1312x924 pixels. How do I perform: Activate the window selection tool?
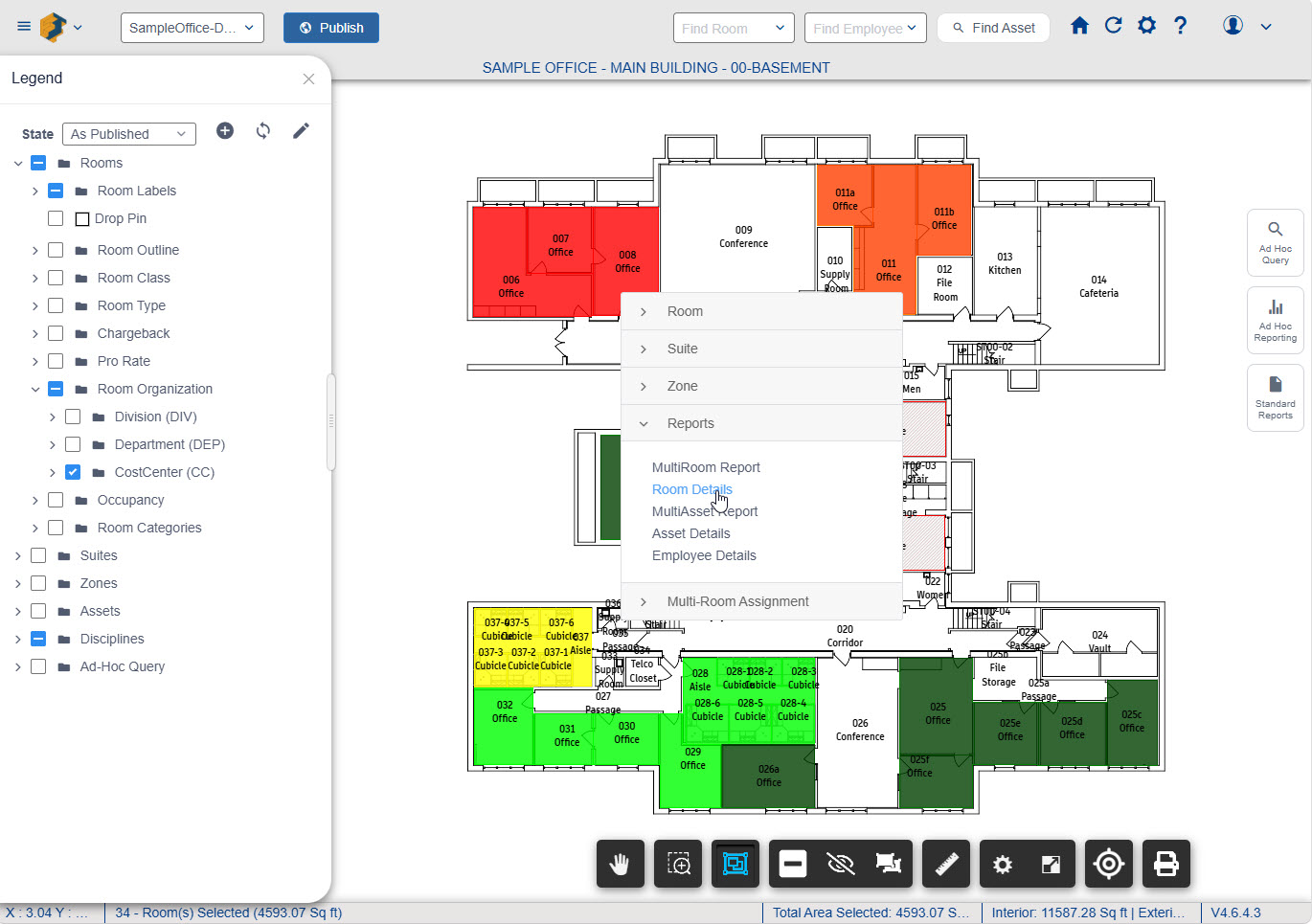(735, 864)
